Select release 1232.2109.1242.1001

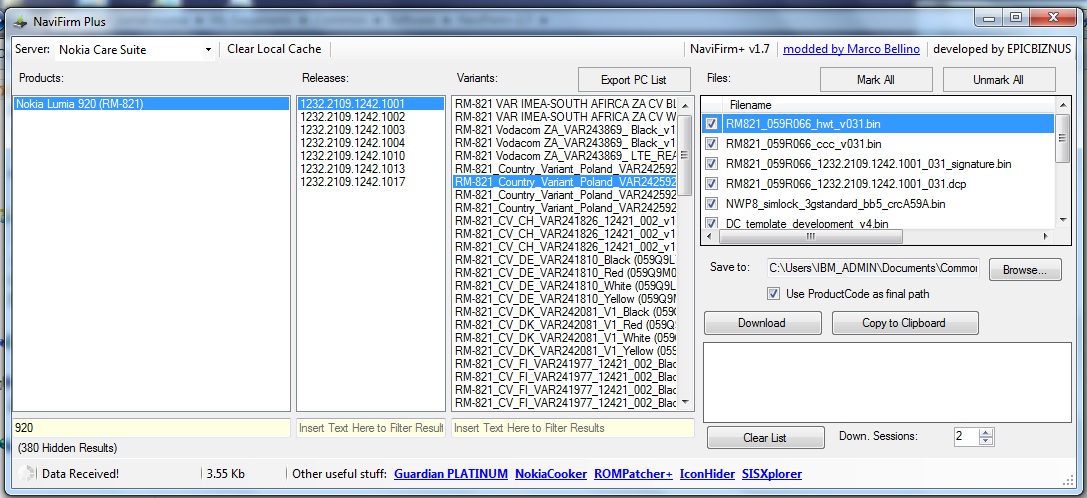tap(371, 104)
